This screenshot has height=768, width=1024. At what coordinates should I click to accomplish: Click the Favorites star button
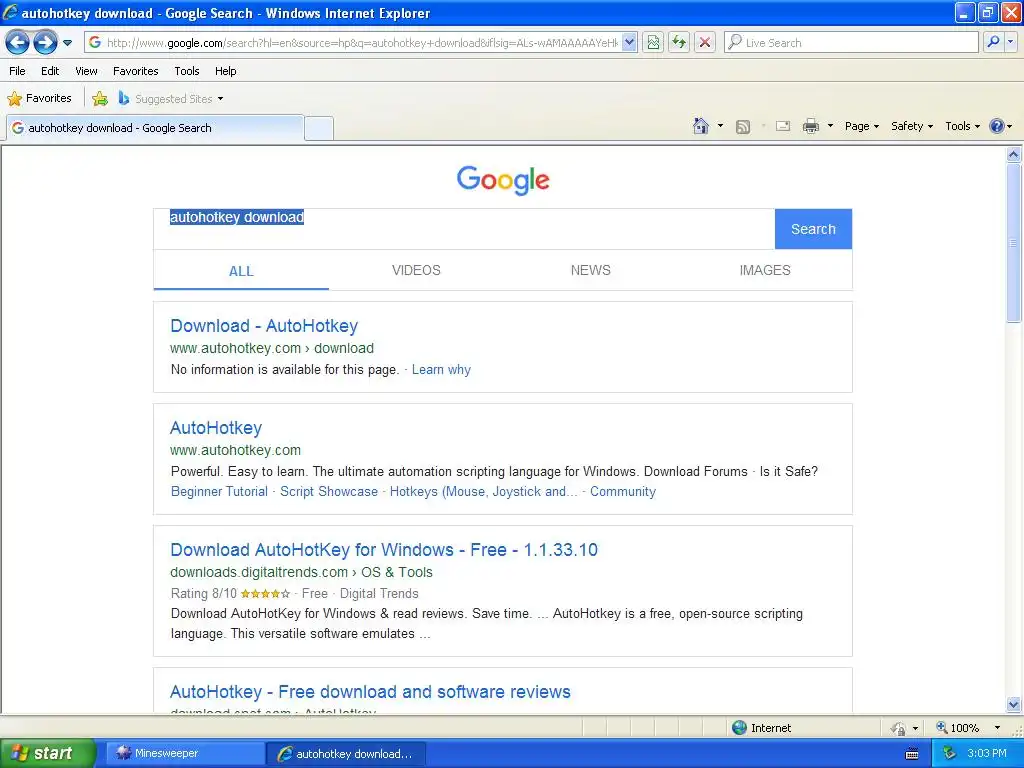(39, 99)
